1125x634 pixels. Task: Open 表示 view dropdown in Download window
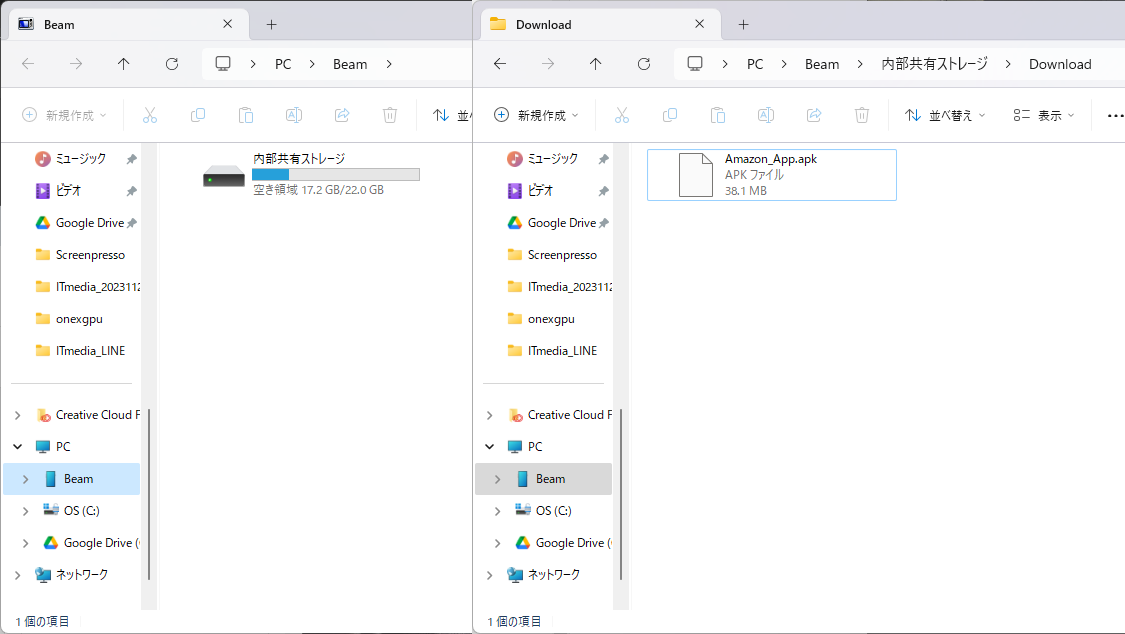click(1044, 115)
